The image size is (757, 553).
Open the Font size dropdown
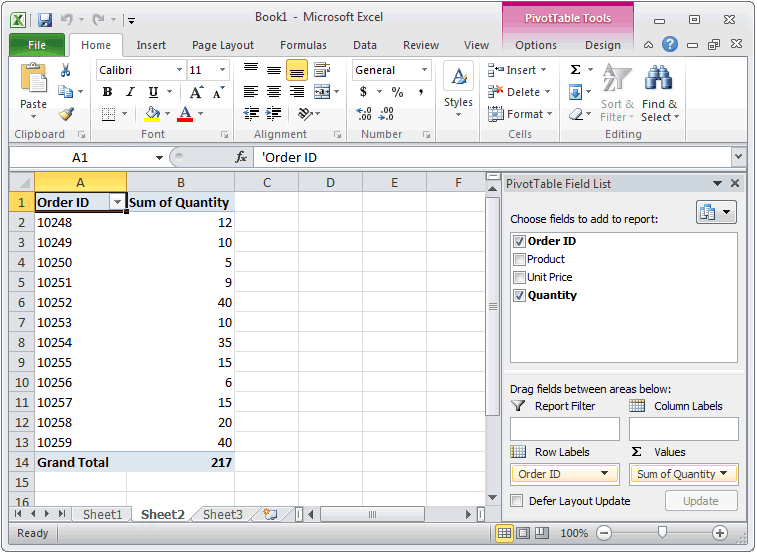pyautogui.click(x=222, y=70)
